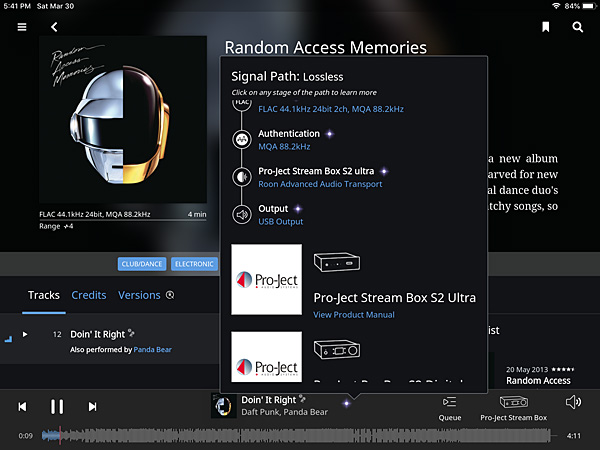600x450 pixels.
Task: Seek within the waveform progress bar
Action: 297,435
